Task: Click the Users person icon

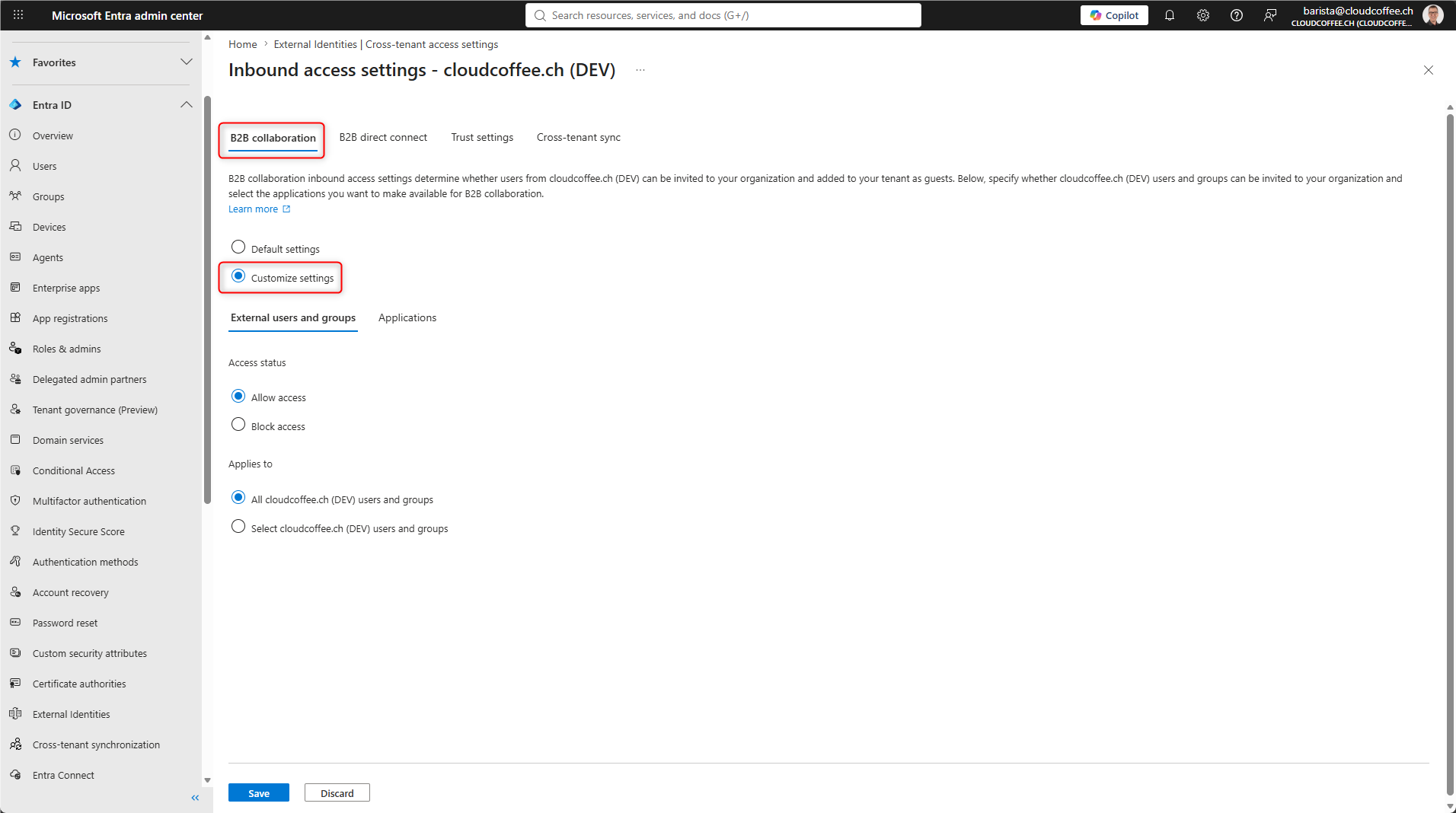Action: click(x=15, y=166)
